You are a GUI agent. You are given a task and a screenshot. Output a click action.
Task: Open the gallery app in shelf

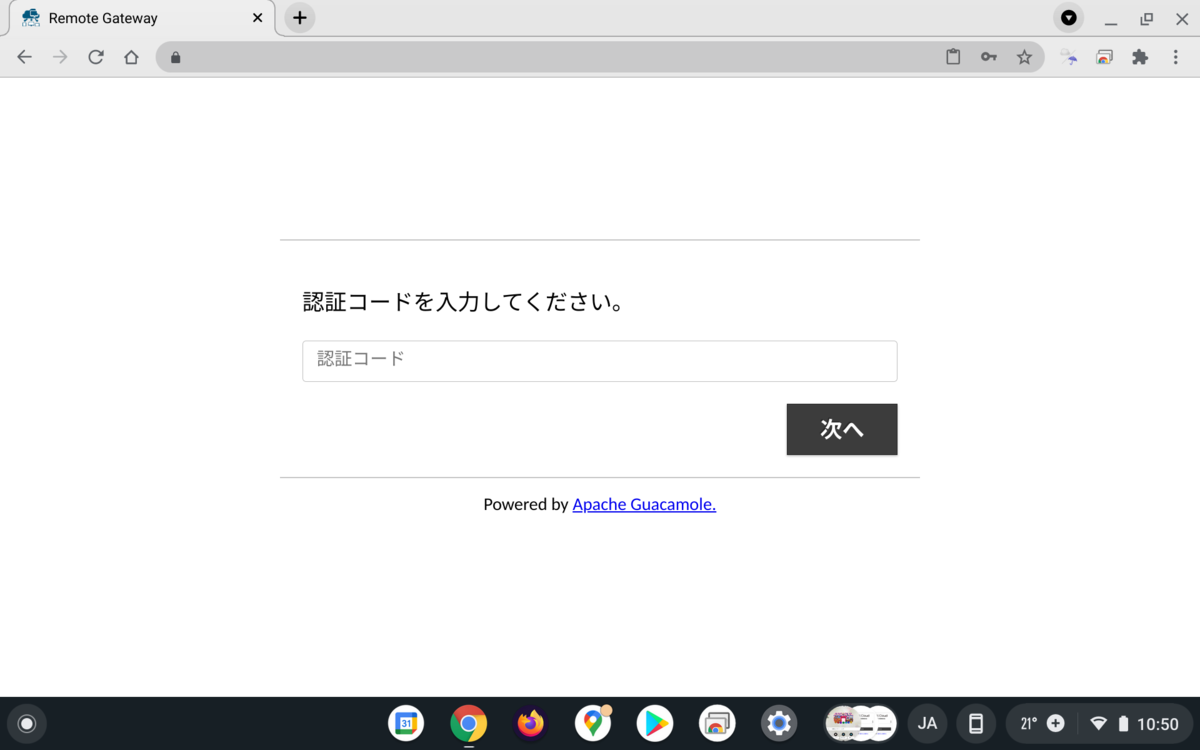[717, 723]
